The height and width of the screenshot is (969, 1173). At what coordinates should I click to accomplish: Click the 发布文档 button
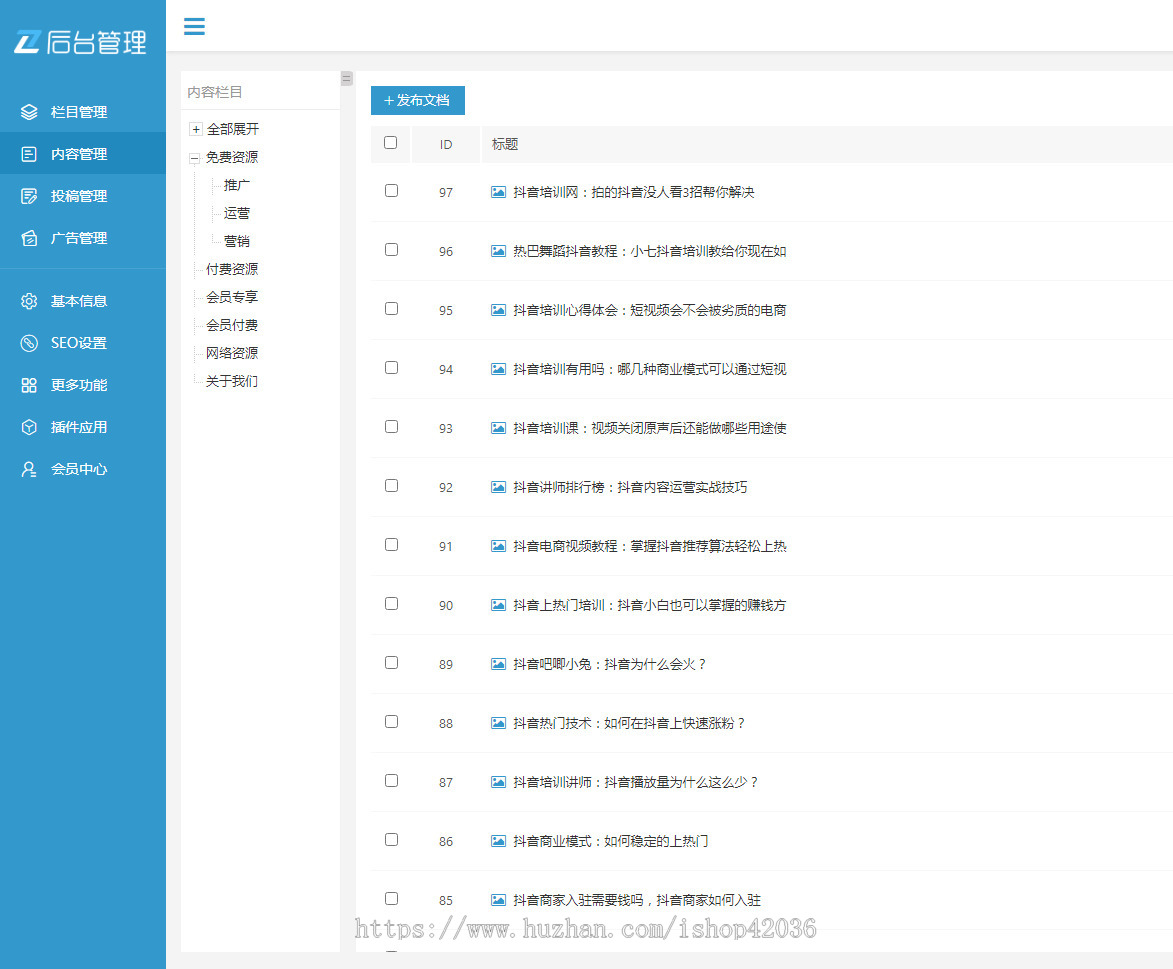pyautogui.click(x=417, y=100)
